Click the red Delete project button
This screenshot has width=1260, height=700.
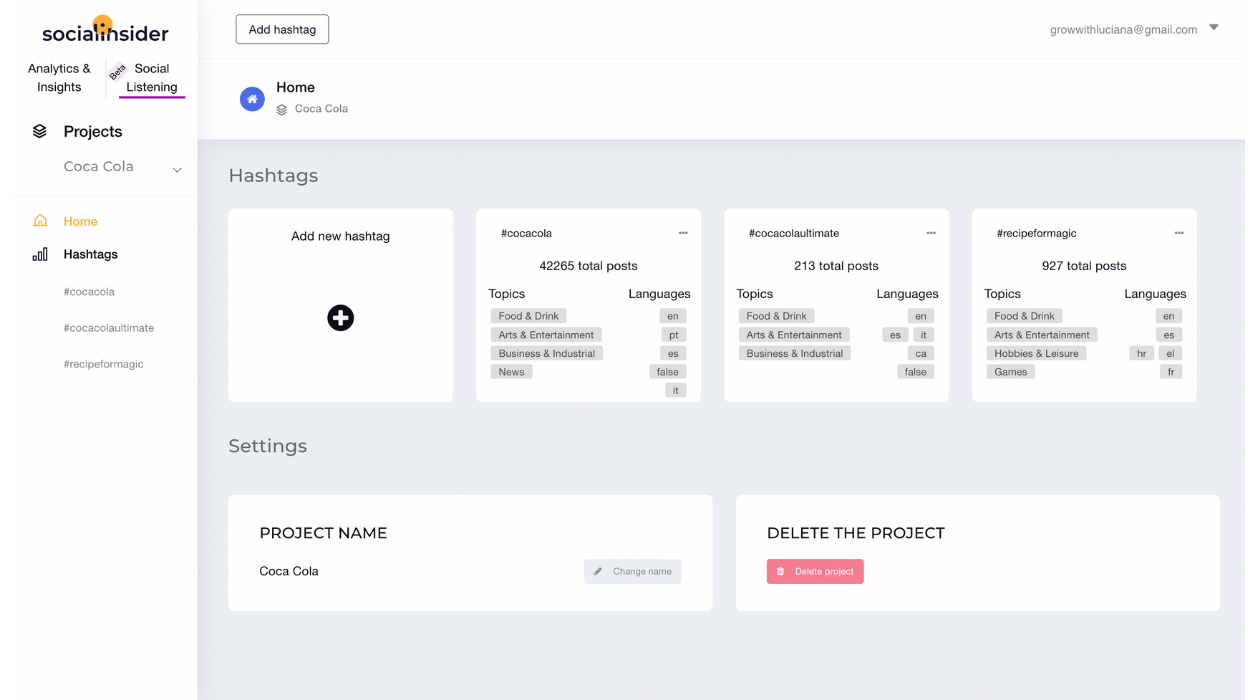click(815, 571)
